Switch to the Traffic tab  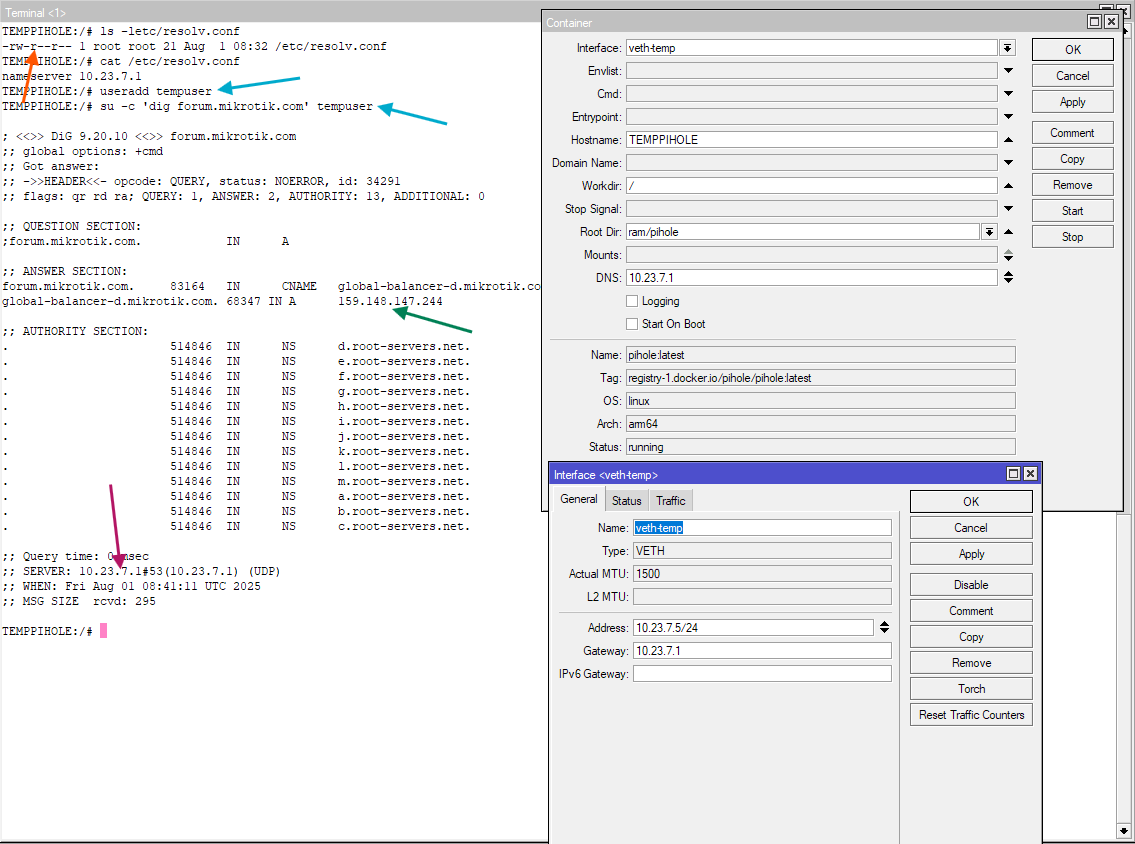(671, 501)
